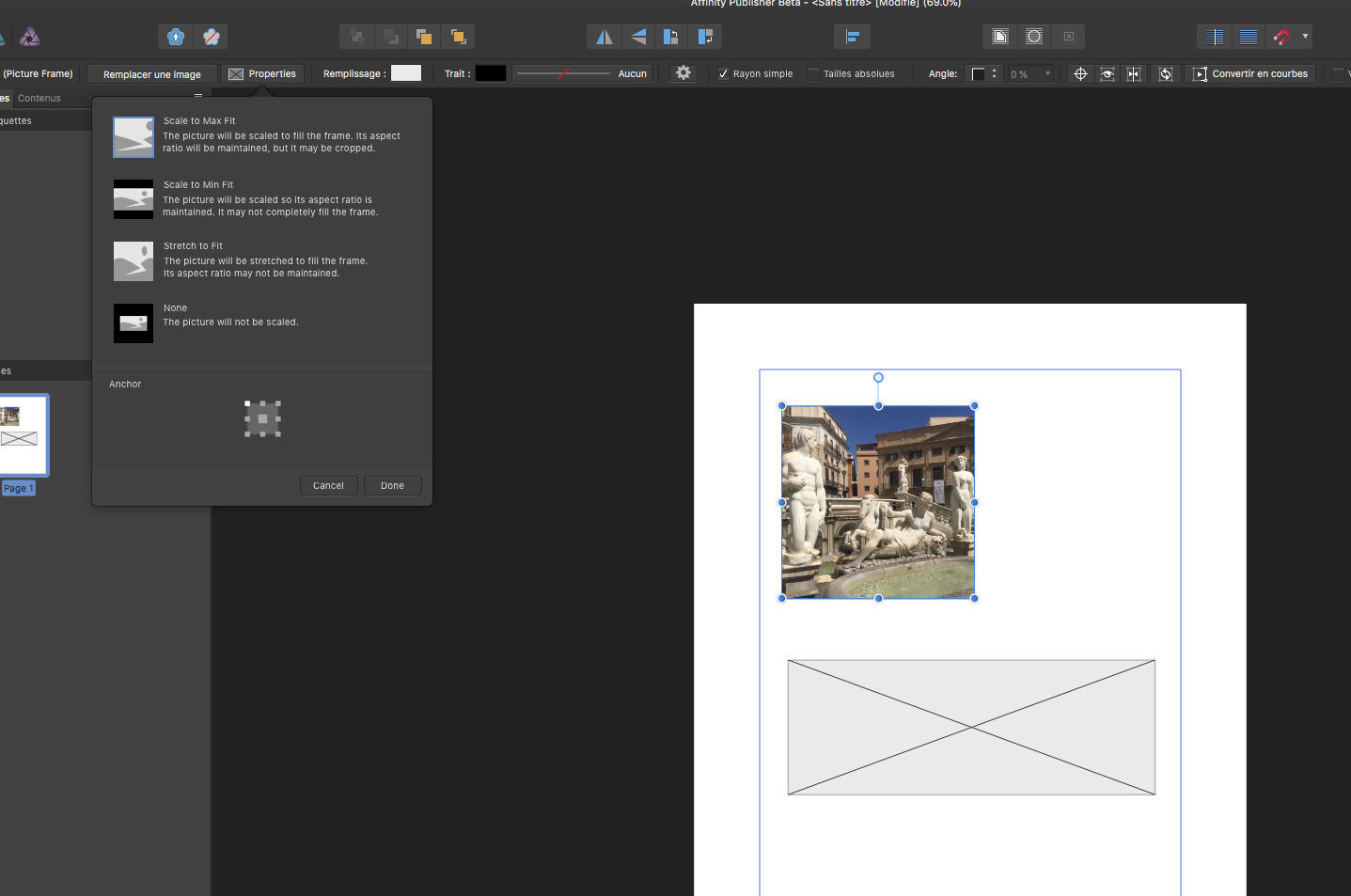Screen dimensions: 1351x896
Task: Click the flip horizontal icon
Action: click(605, 37)
